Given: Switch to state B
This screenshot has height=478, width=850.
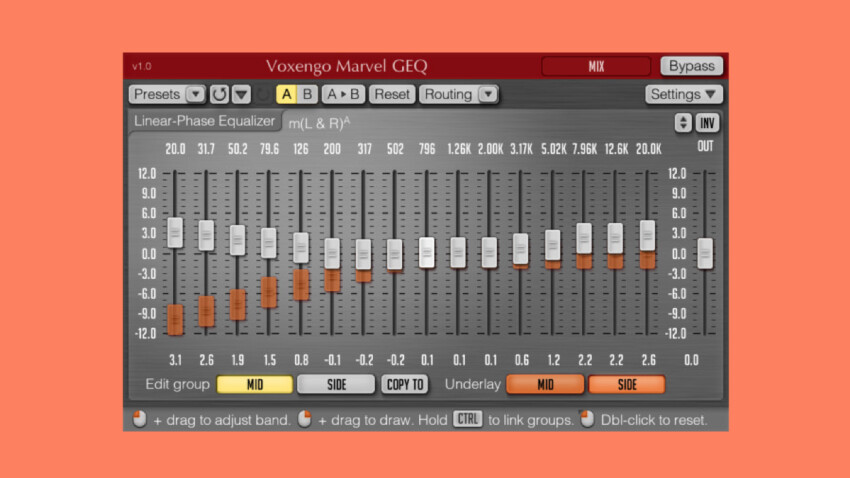Looking at the screenshot, I should pyautogui.click(x=307, y=95).
